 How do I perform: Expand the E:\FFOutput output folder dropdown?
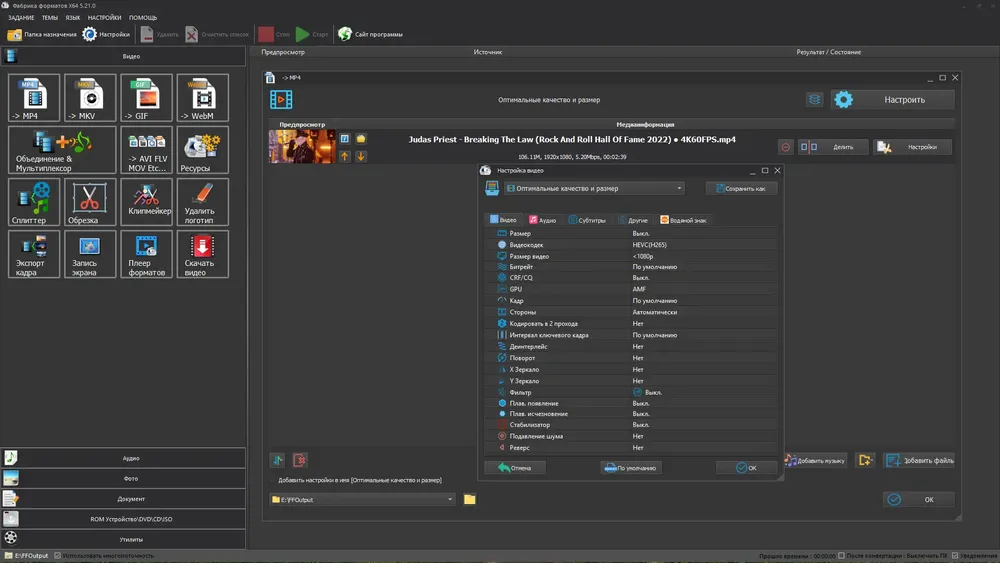[x=450, y=499]
